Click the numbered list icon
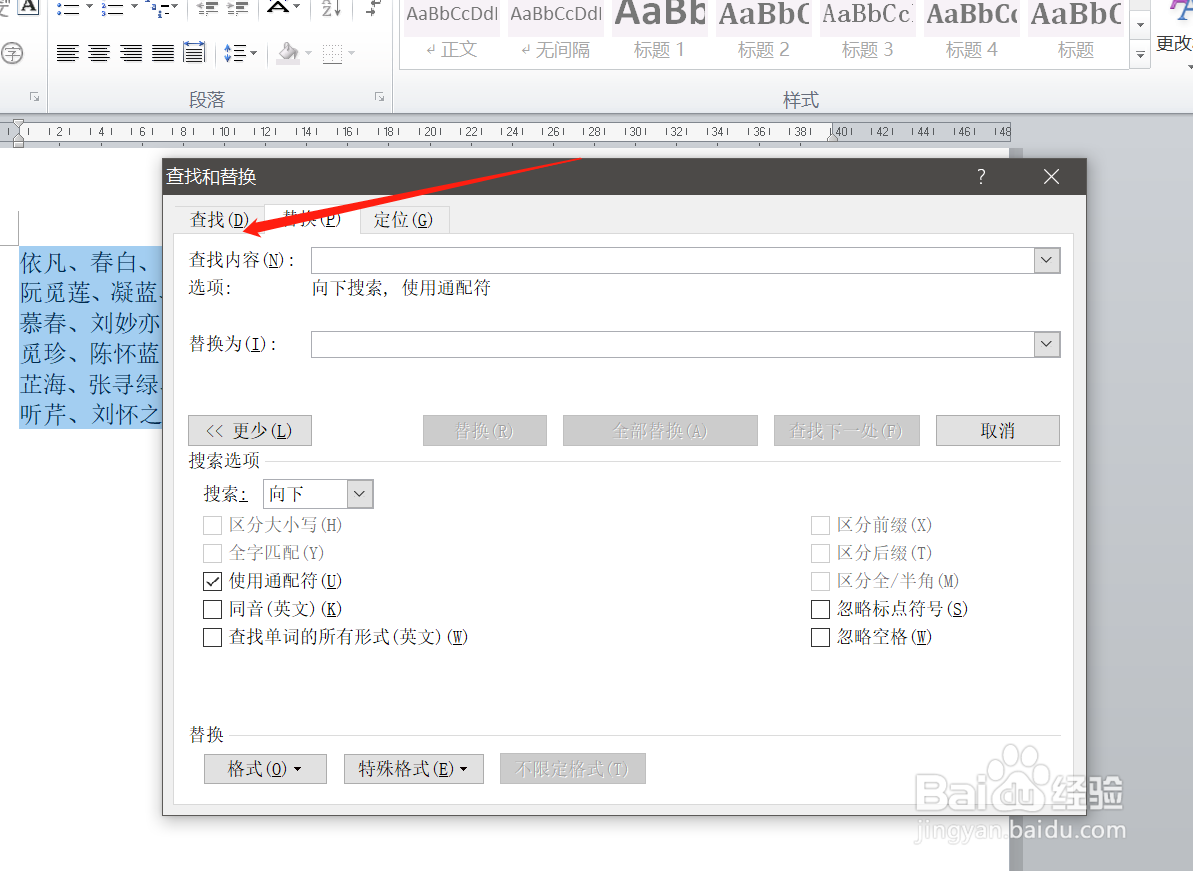 [112, 8]
